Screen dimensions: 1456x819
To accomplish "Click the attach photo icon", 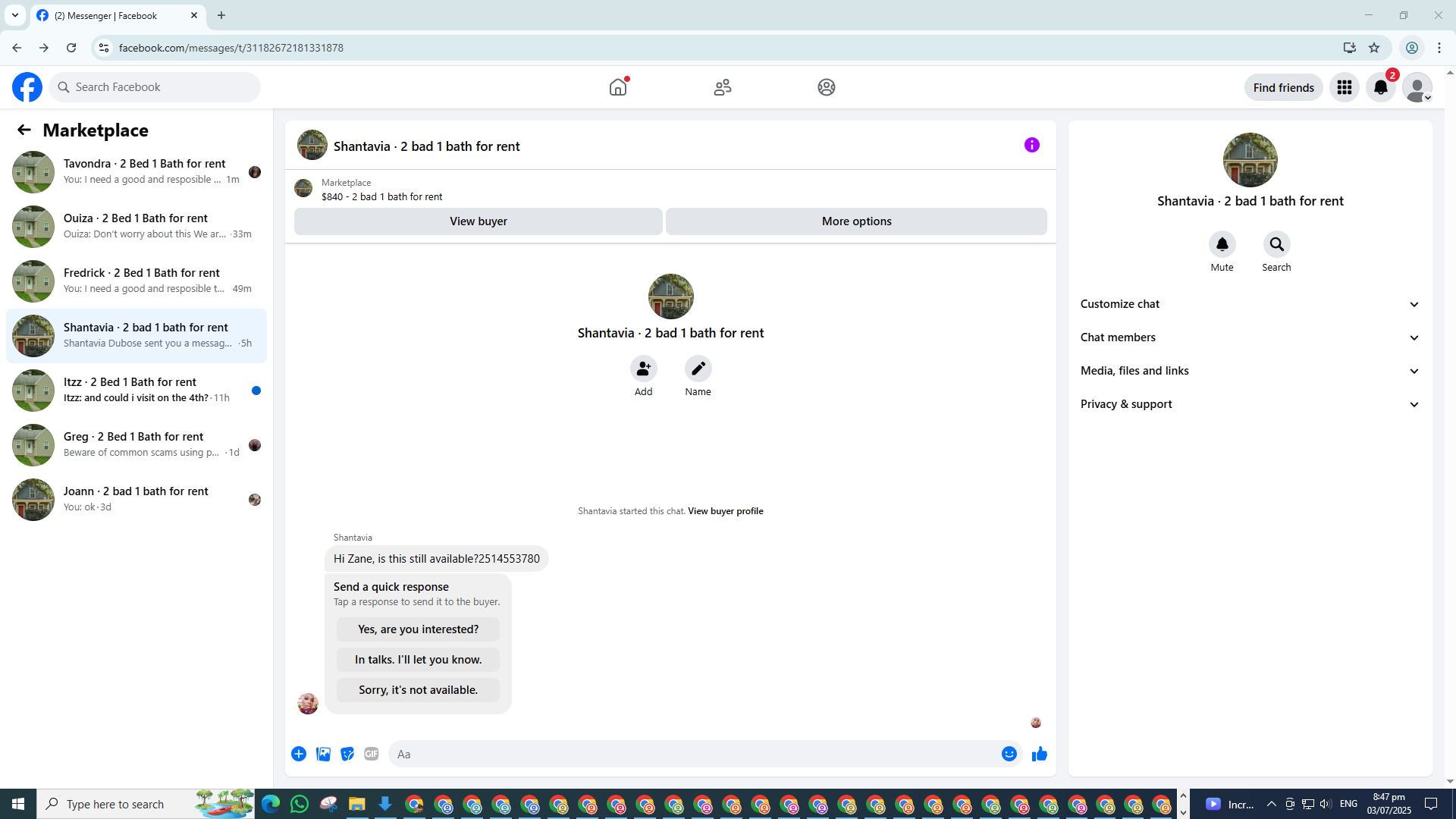I will (x=323, y=754).
